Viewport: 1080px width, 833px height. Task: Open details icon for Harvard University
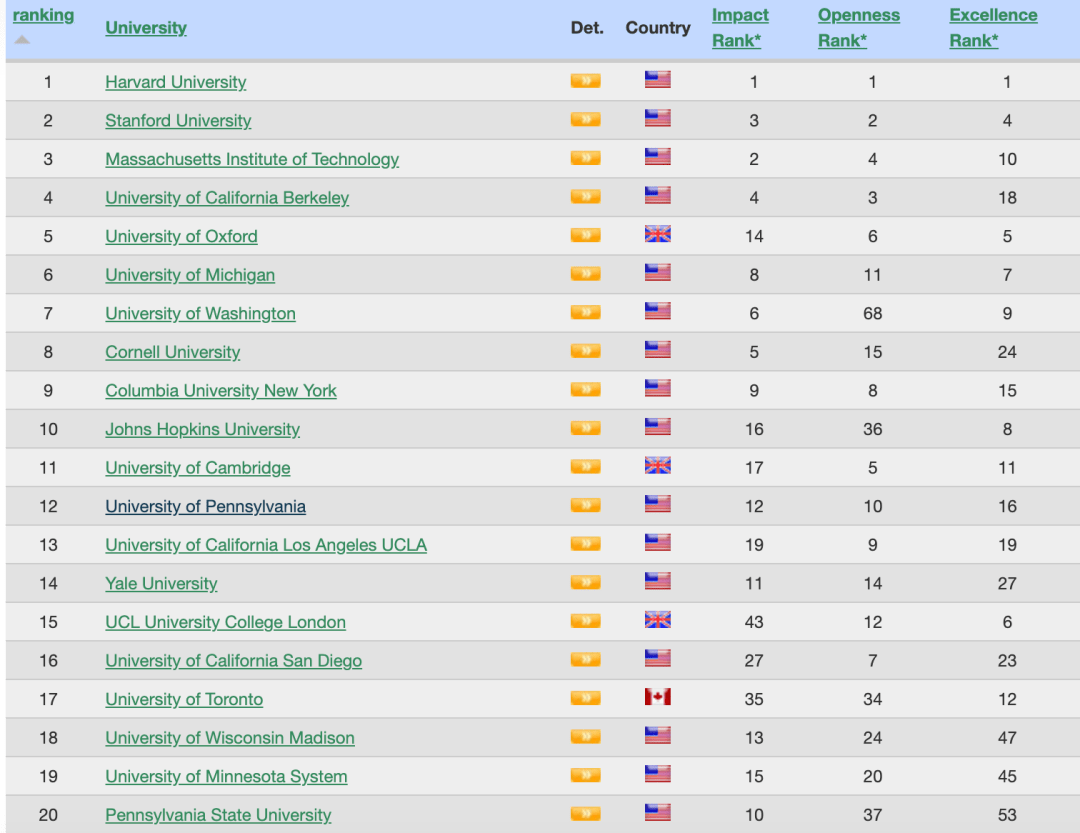point(585,81)
